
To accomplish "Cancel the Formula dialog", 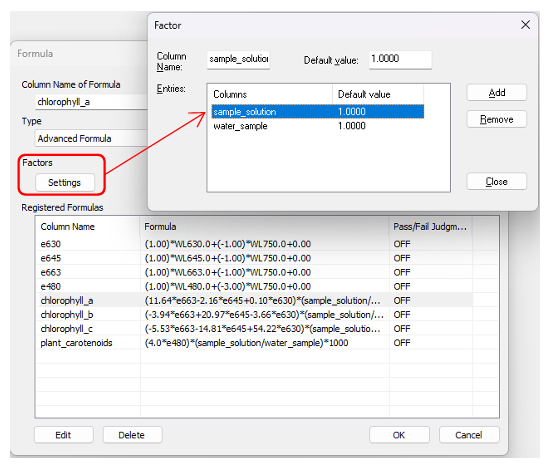I will (x=469, y=435).
